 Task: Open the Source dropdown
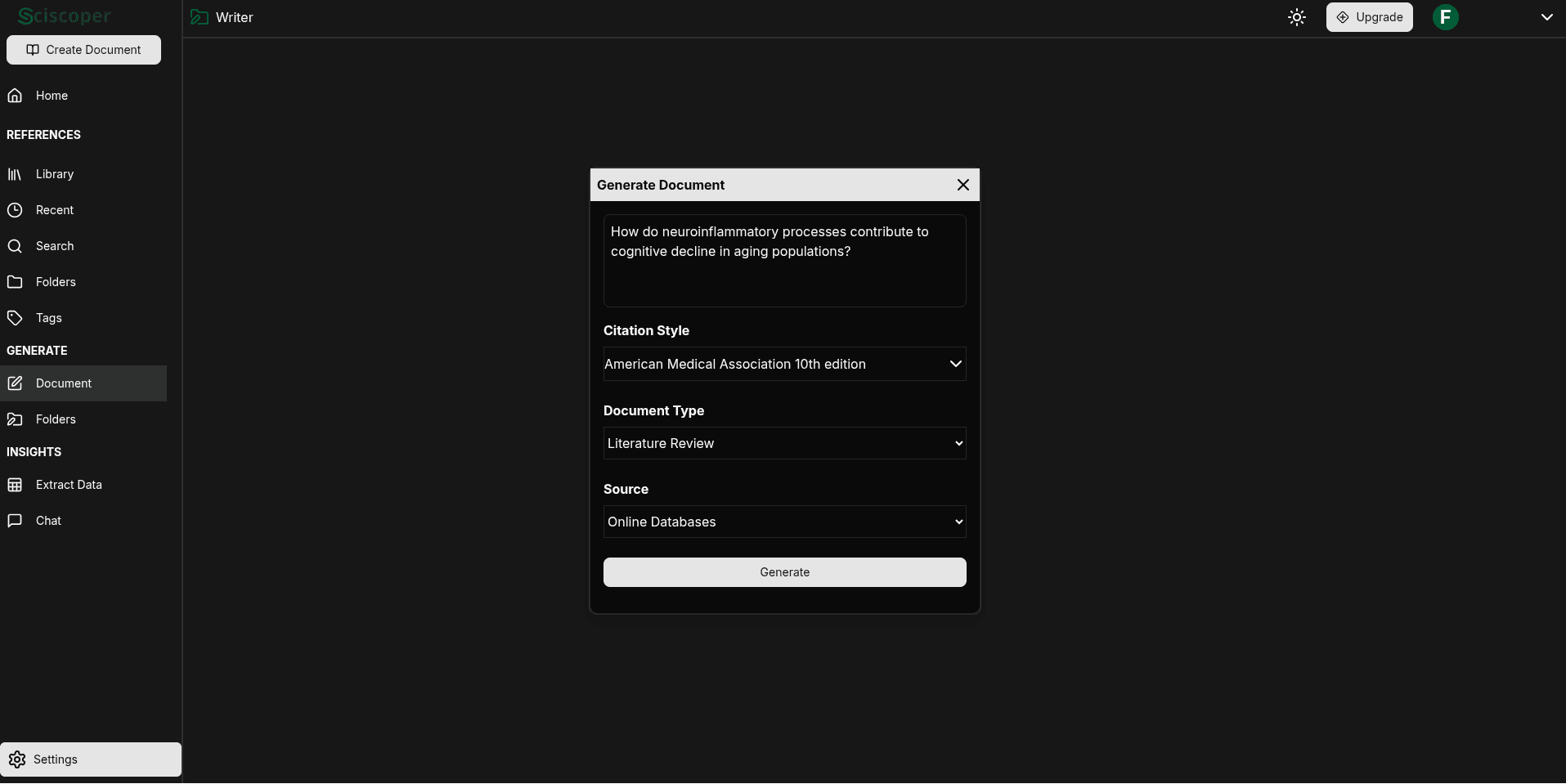point(784,522)
